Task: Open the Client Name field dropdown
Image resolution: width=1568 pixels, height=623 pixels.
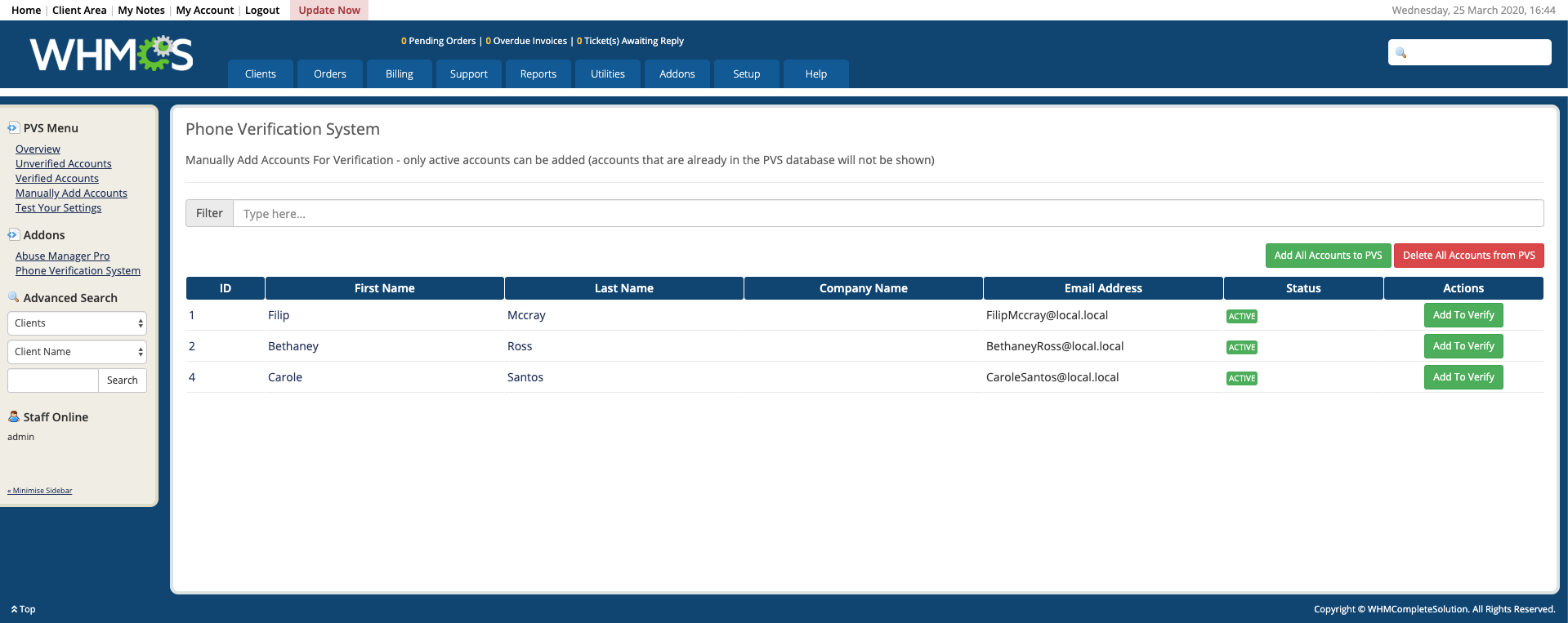Action: tap(77, 352)
